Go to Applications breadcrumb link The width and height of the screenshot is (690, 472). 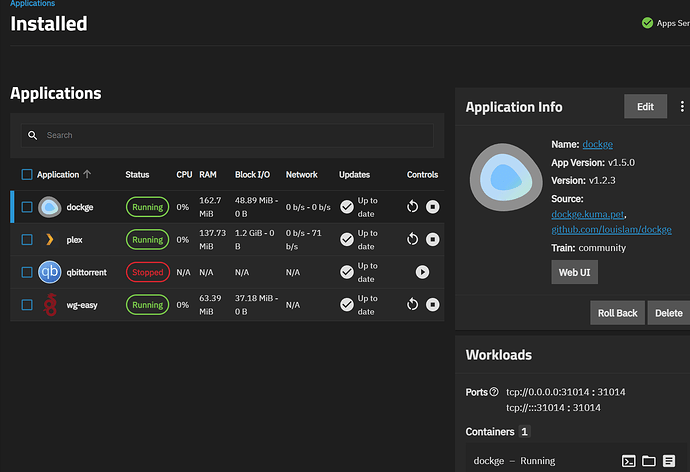pos(33,4)
